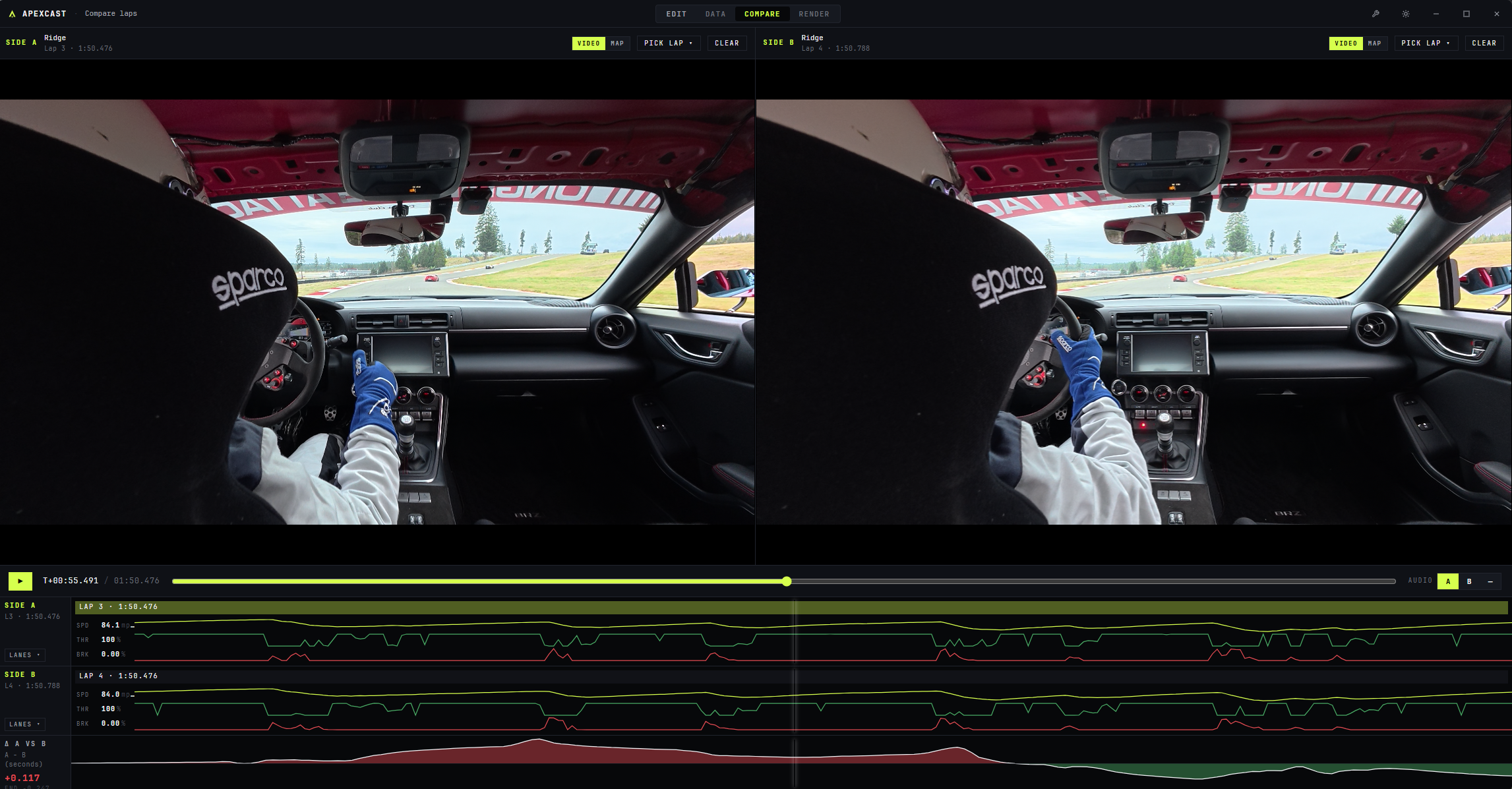Click the T+00:55.491 current timecode
The height and width of the screenshot is (789, 1512).
pos(71,581)
